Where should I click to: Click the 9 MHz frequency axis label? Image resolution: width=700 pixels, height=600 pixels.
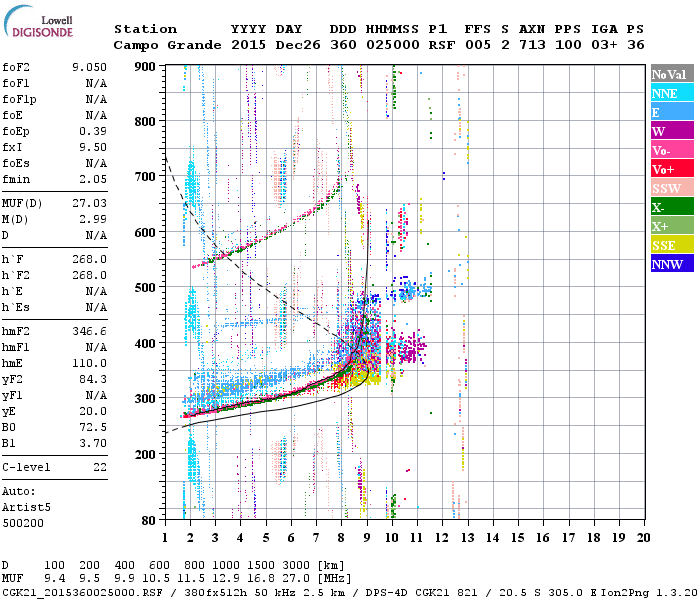coord(367,538)
